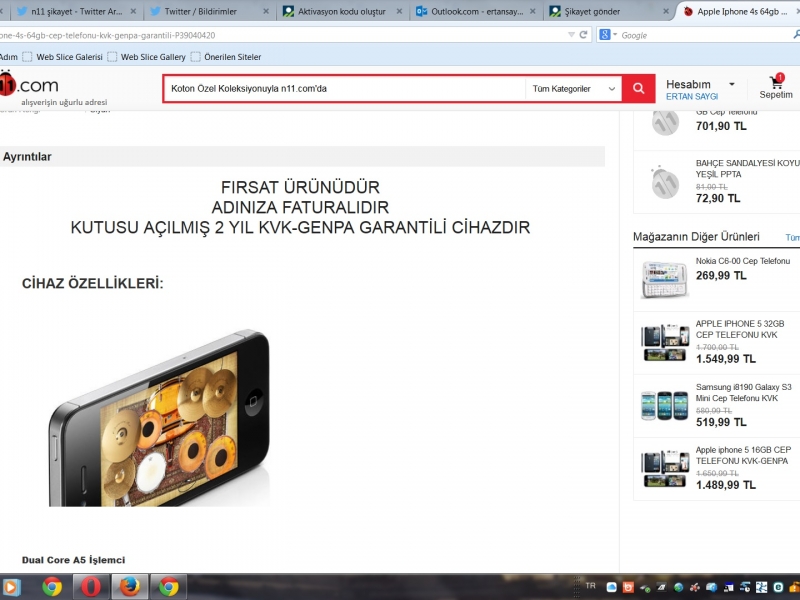Image resolution: width=800 pixels, height=600 pixels.
Task: Open the 'Web Slice Galerisi' bookmark
Action: [x=69, y=57]
